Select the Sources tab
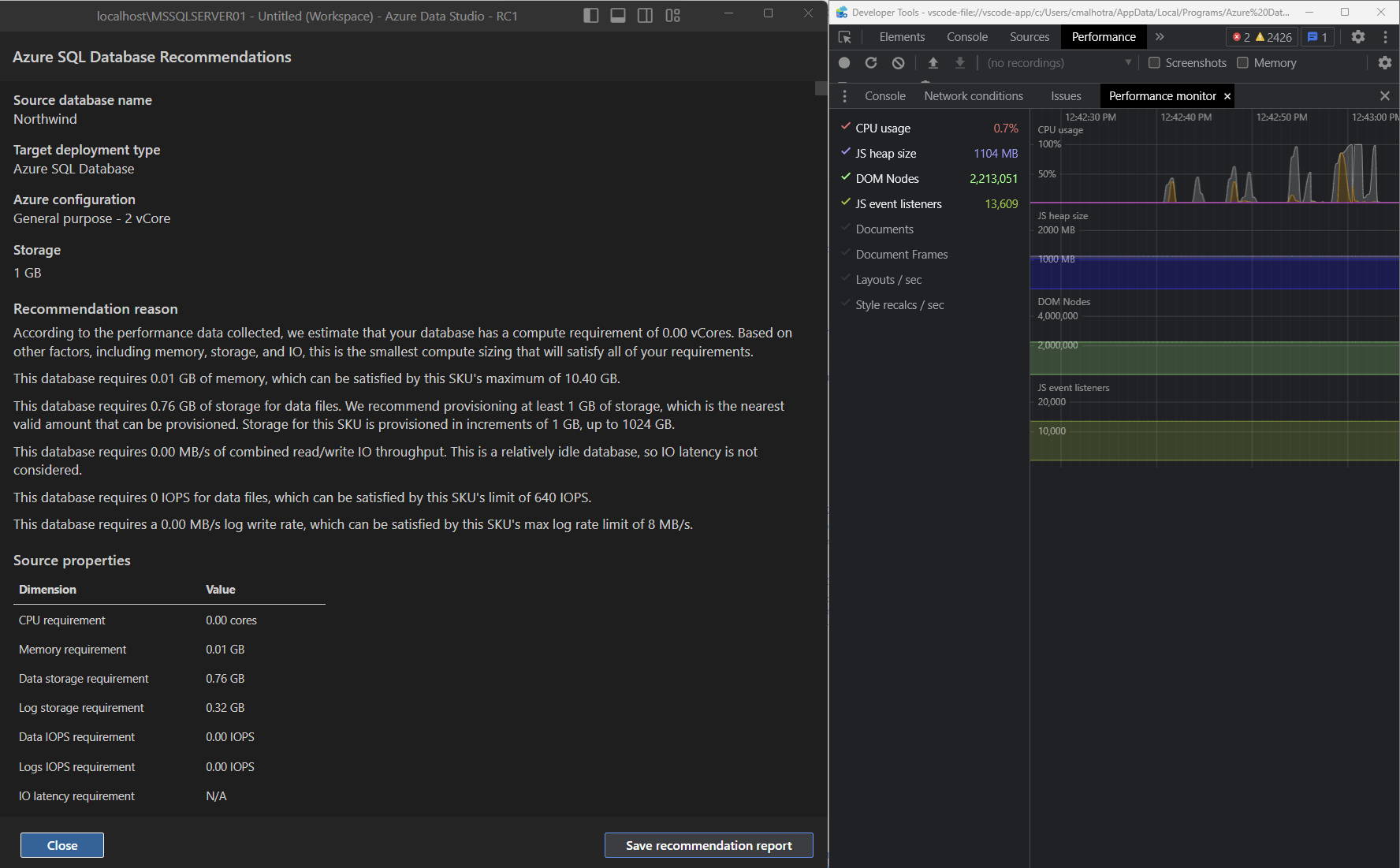 tap(1030, 37)
